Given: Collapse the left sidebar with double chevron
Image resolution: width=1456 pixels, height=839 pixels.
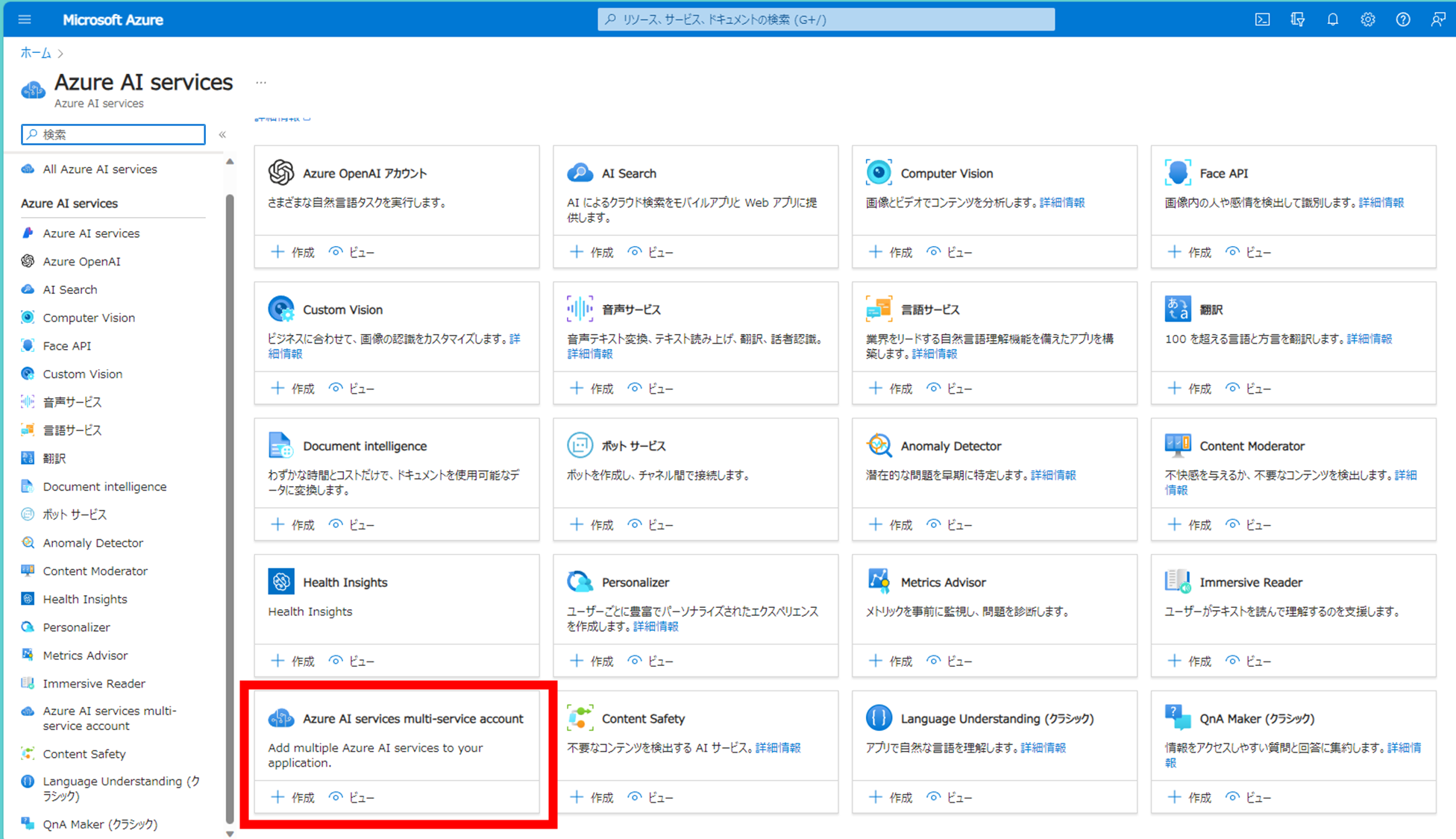Looking at the screenshot, I should 222,134.
